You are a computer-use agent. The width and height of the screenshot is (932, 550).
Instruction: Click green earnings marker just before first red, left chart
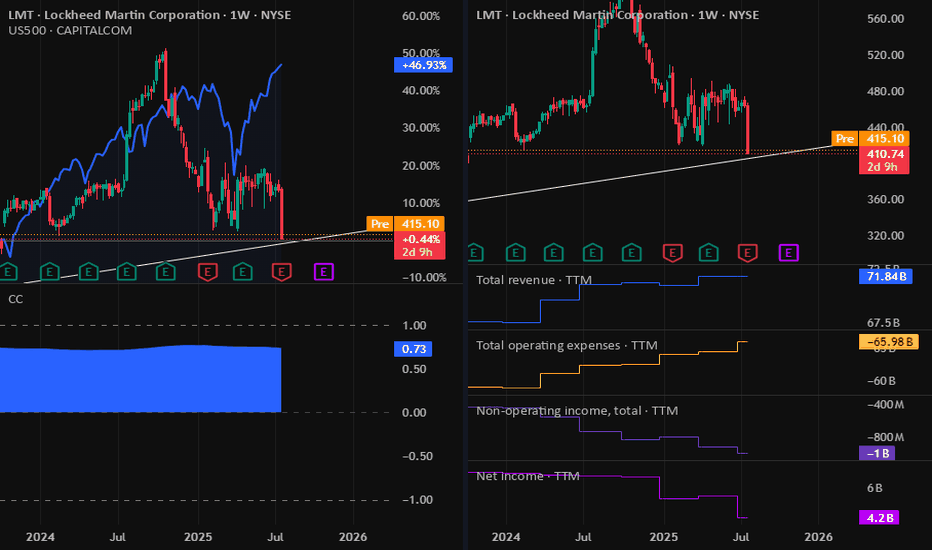click(x=165, y=272)
